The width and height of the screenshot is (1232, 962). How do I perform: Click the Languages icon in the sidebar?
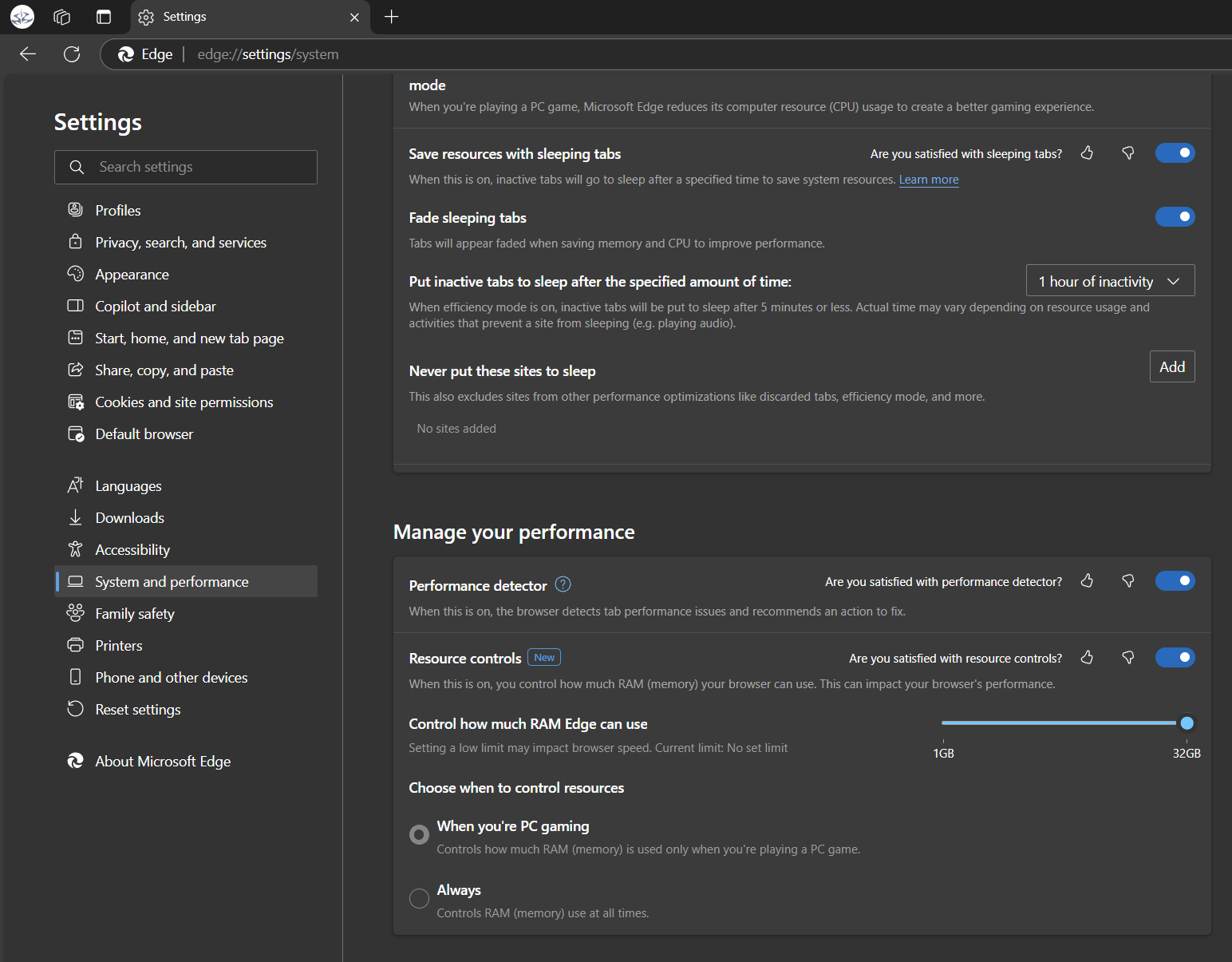[x=76, y=485]
